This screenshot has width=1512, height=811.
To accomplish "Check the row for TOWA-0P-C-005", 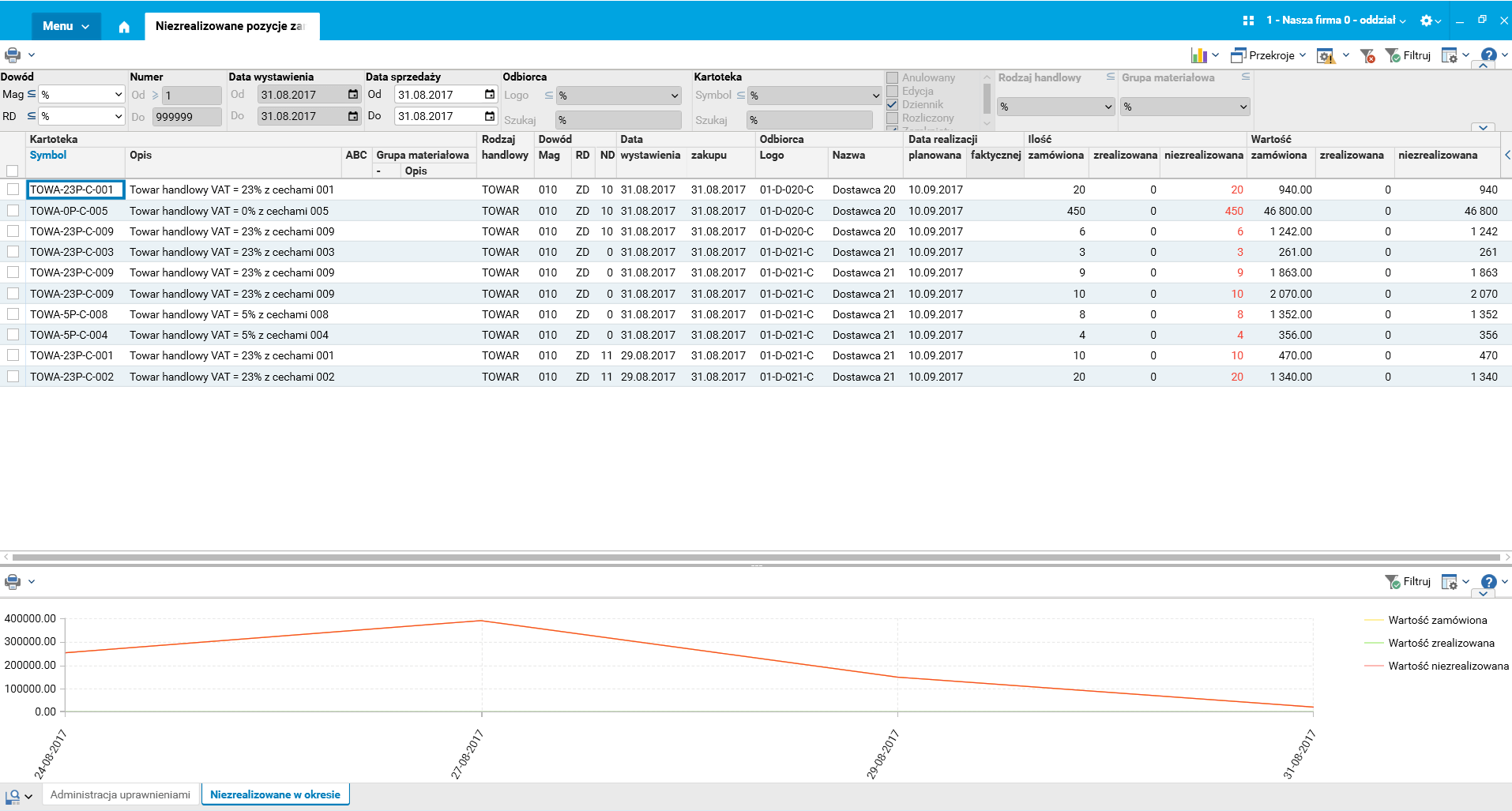I will pos(13,211).
